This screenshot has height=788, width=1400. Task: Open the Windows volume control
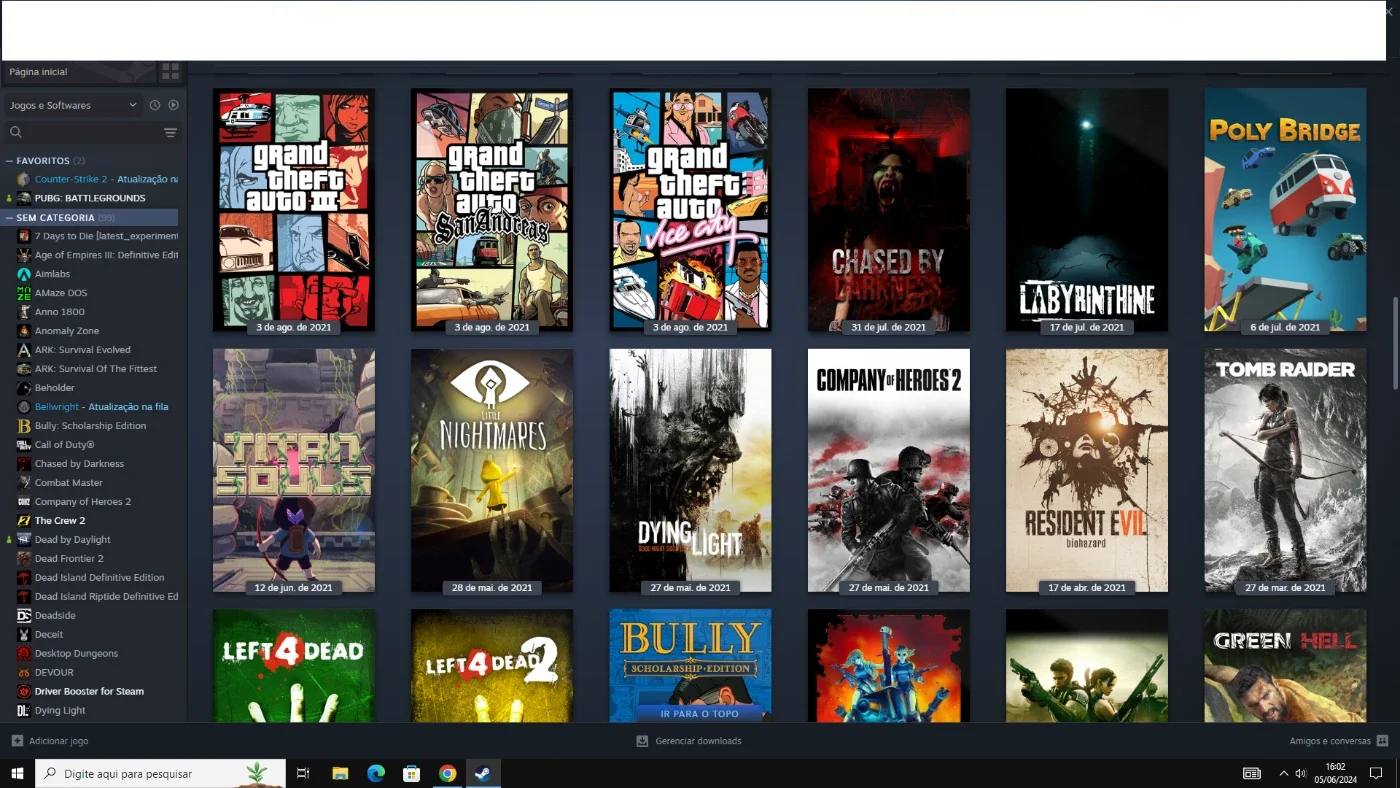1300,773
